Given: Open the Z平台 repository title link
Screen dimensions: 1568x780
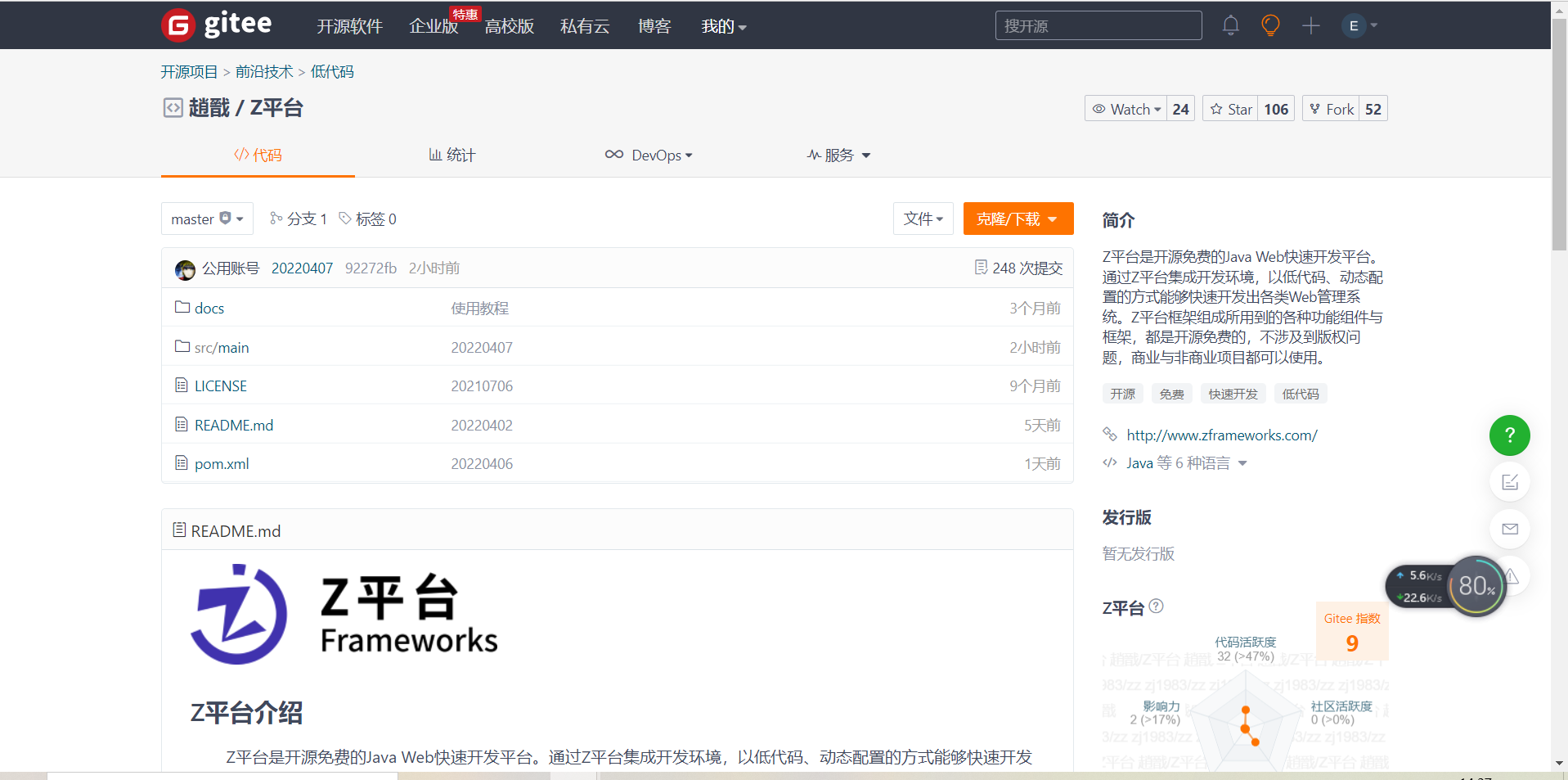Looking at the screenshot, I should [276, 108].
